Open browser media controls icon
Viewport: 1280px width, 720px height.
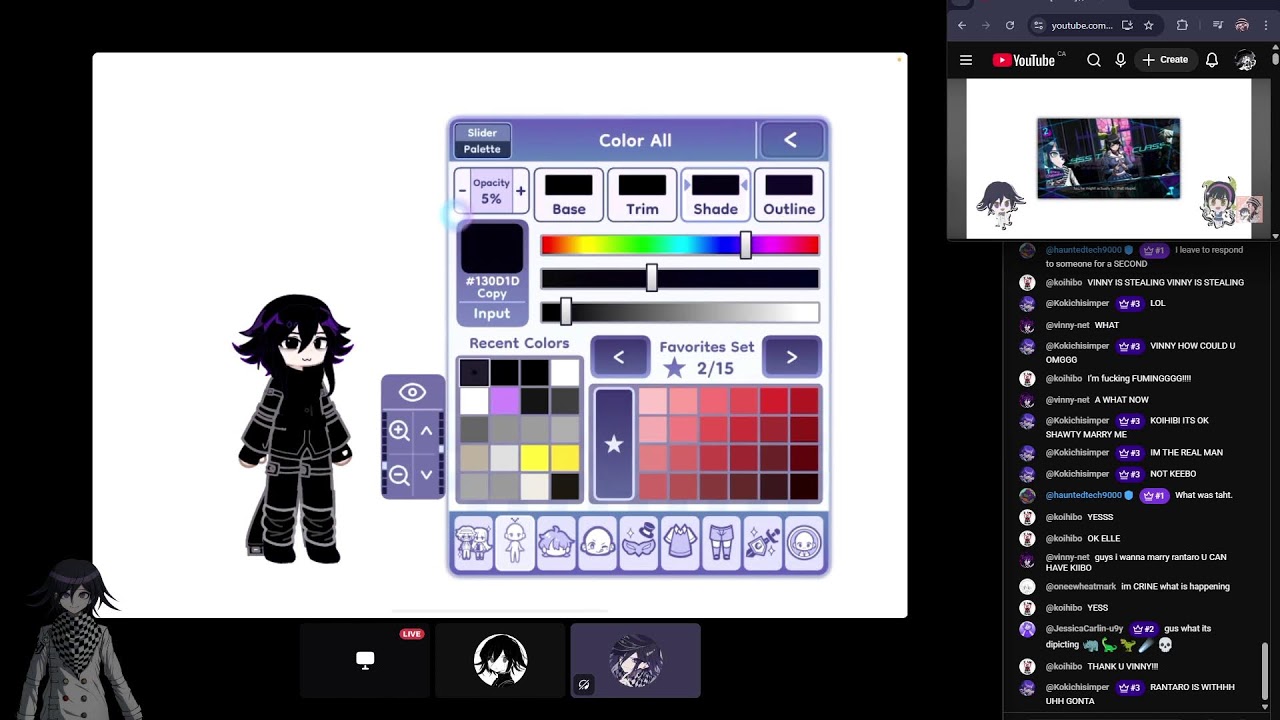pyautogui.click(x=1217, y=25)
